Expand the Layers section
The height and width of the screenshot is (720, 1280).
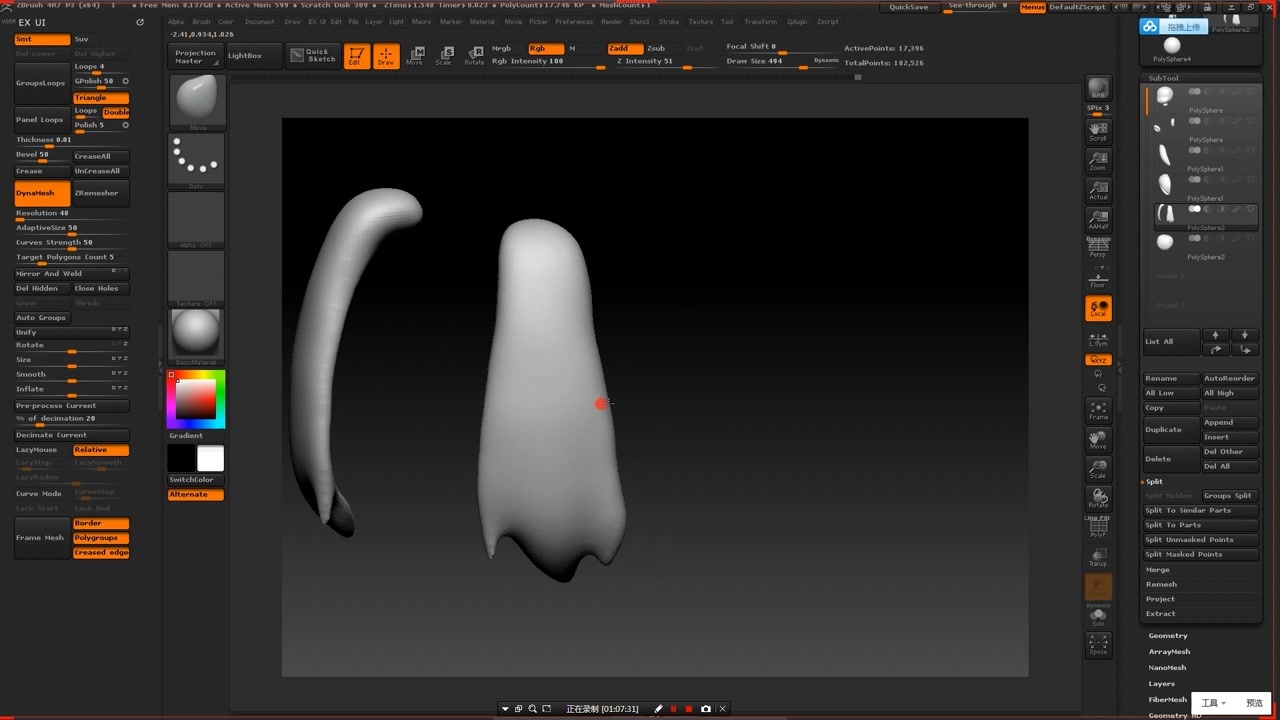[1161, 684]
